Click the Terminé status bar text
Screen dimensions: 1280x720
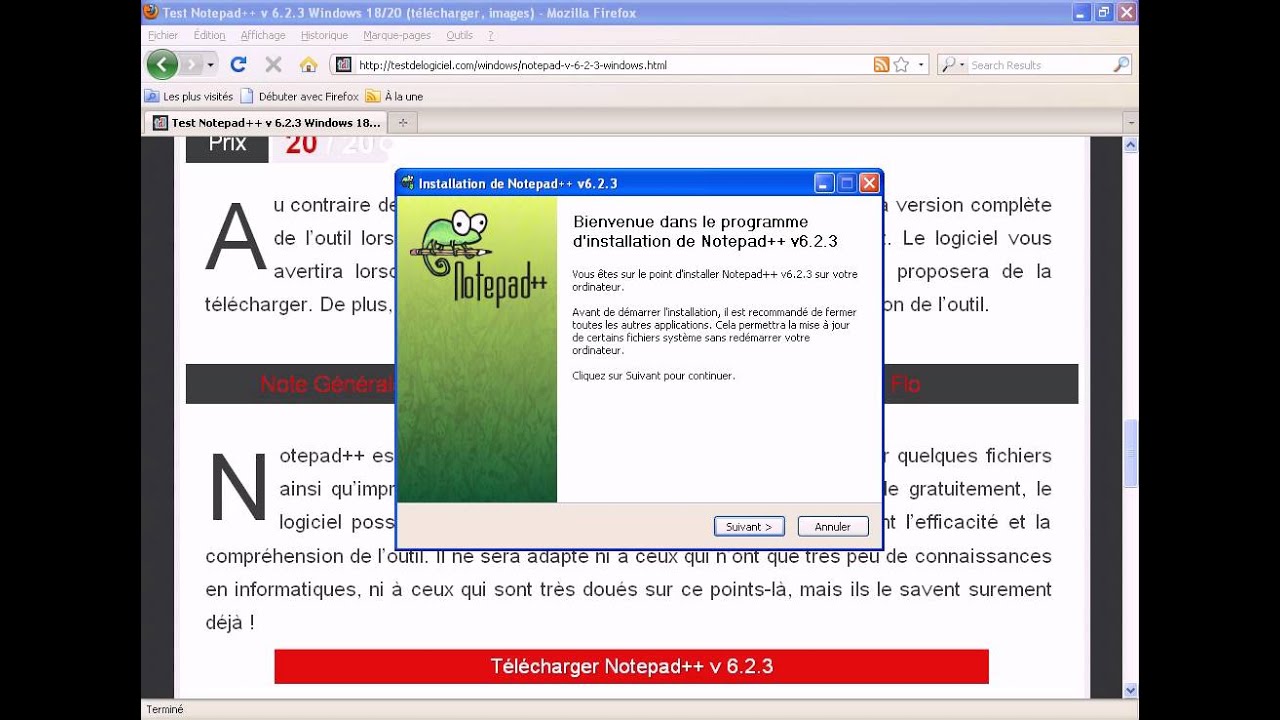coord(165,709)
